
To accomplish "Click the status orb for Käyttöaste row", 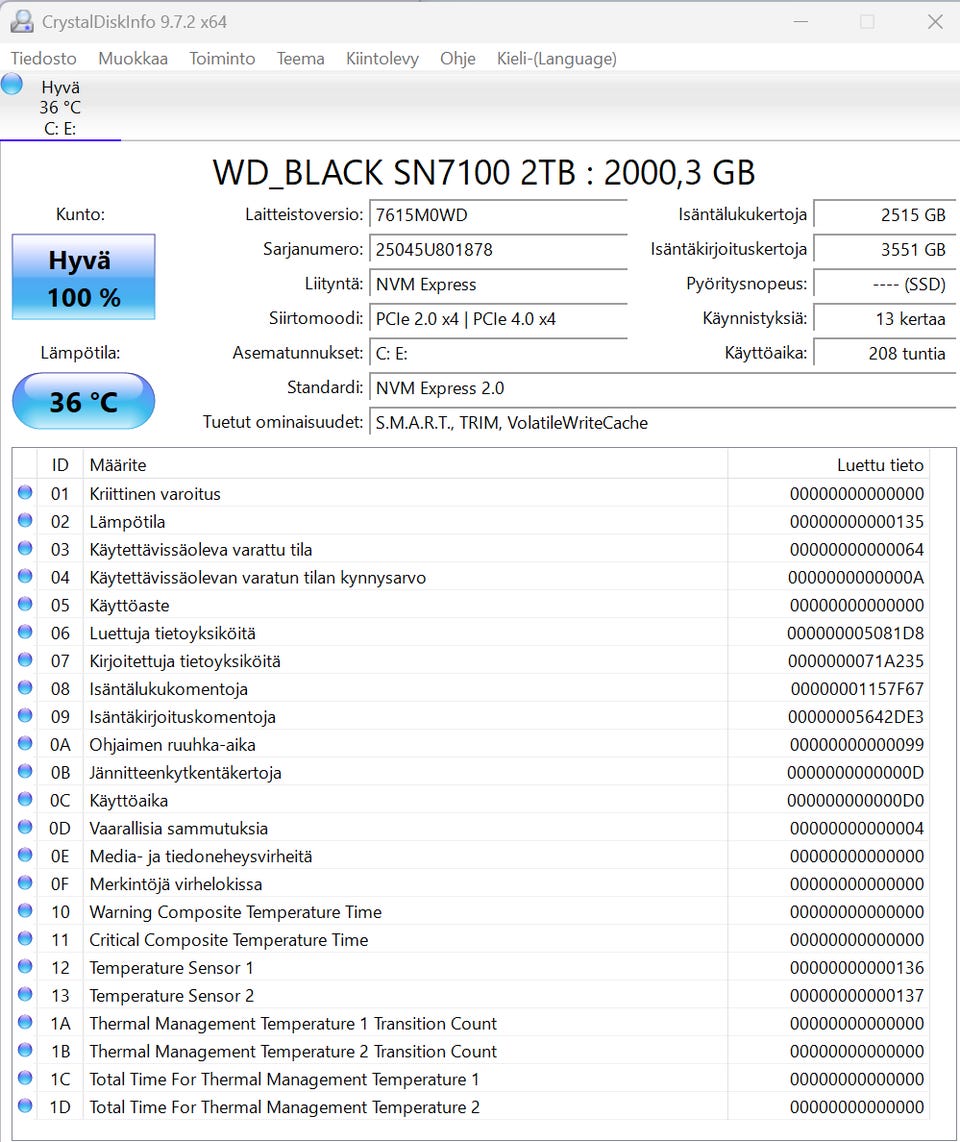I will [25, 604].
